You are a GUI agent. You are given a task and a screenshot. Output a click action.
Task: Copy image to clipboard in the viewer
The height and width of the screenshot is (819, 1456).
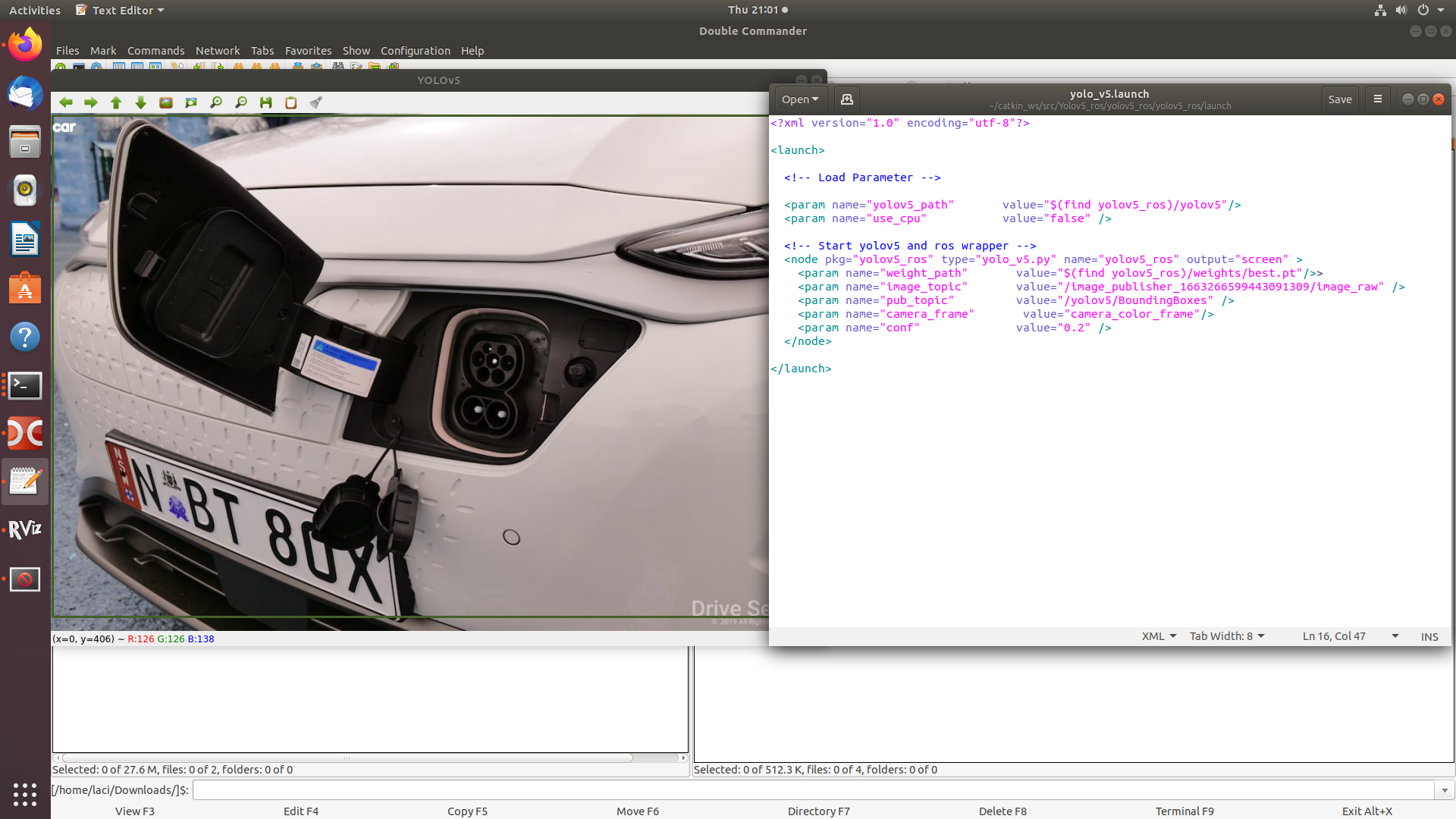(291, 102)
